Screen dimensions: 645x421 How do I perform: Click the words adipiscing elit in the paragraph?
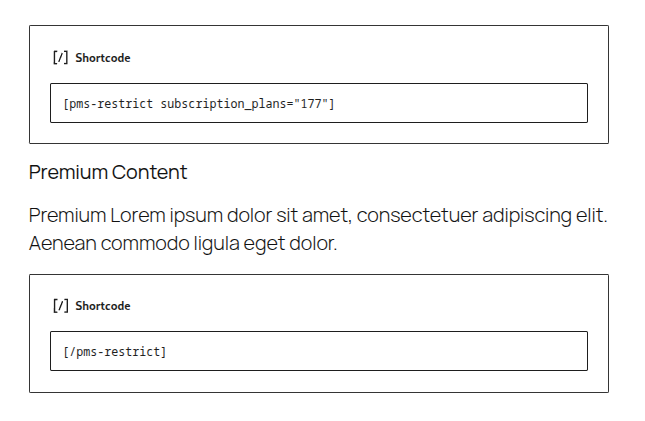pos(545,216)
